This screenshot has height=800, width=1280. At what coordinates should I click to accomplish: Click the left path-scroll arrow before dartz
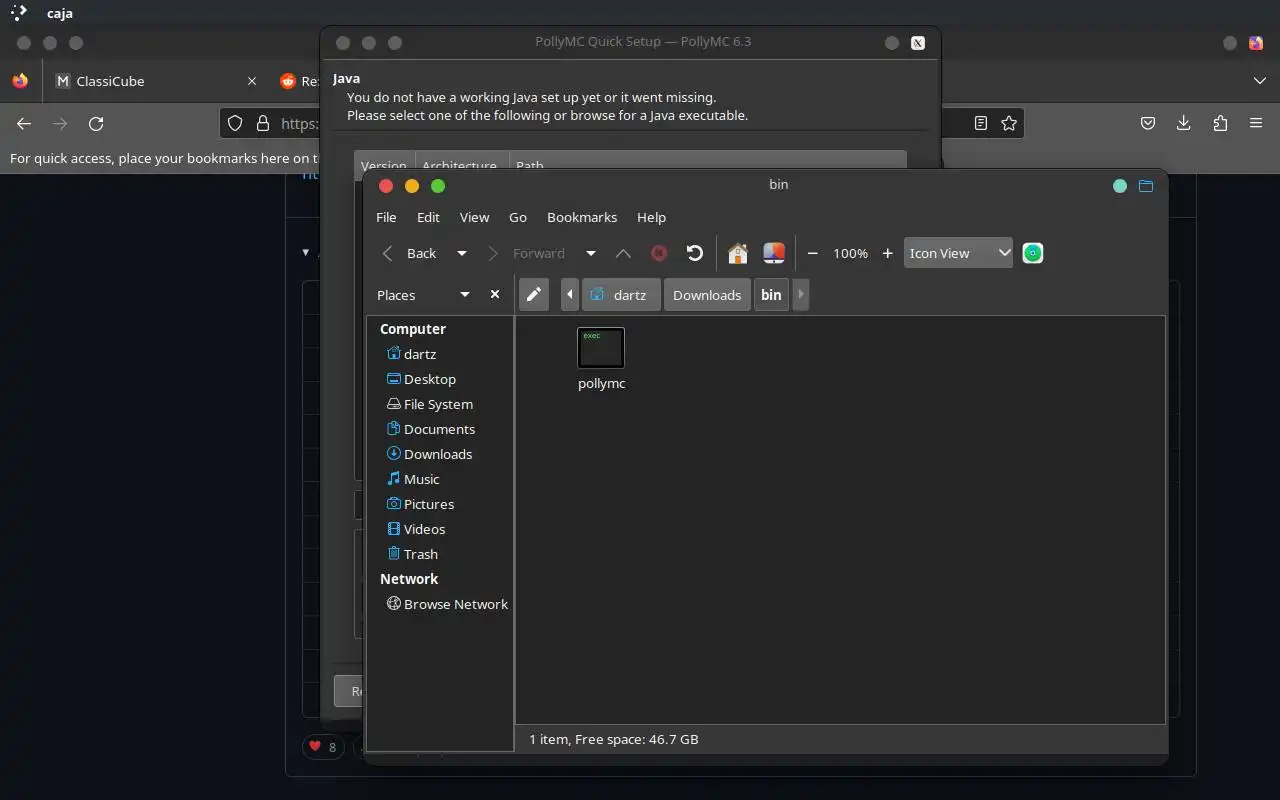click(570, 295)
